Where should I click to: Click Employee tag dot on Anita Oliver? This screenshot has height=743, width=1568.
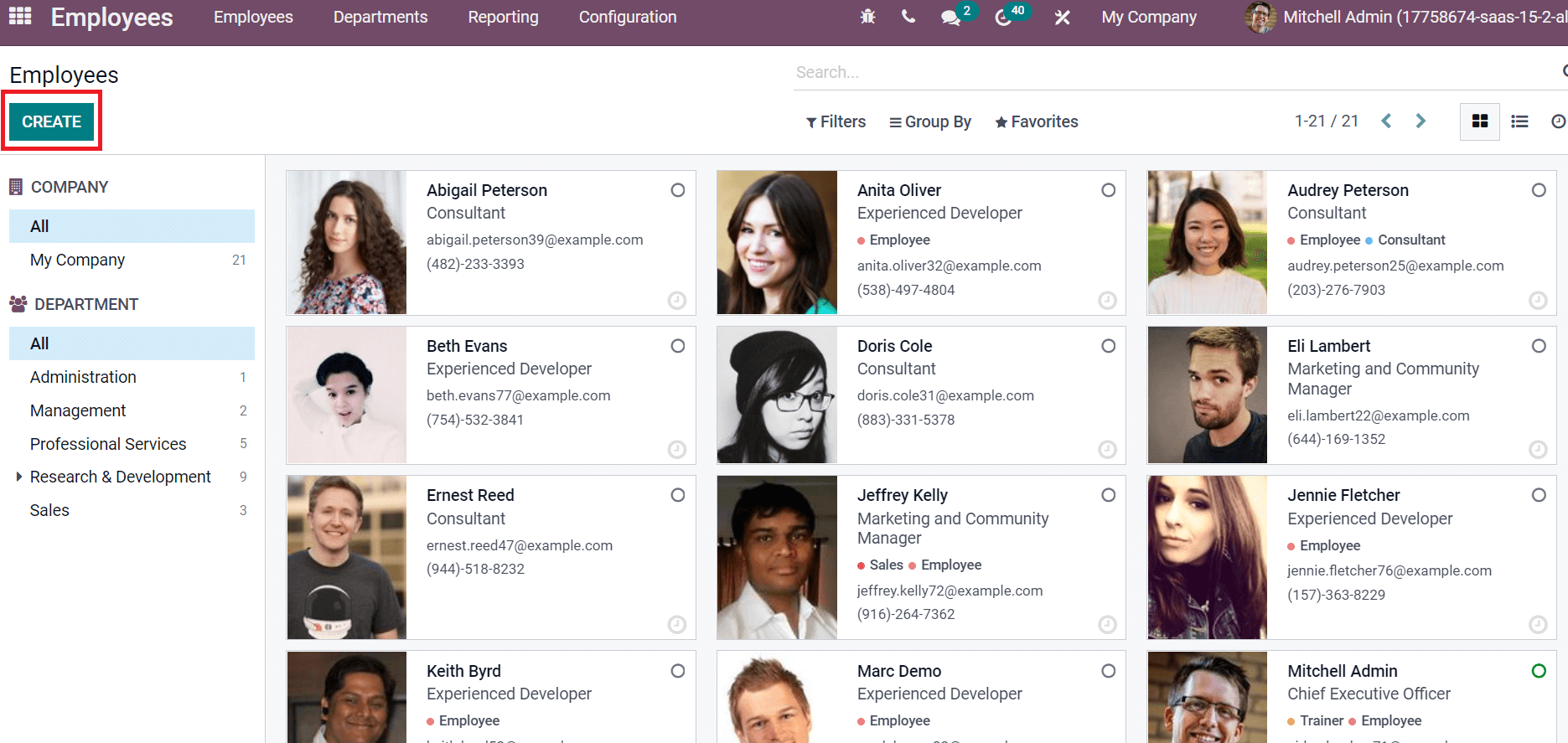[862, 240]
